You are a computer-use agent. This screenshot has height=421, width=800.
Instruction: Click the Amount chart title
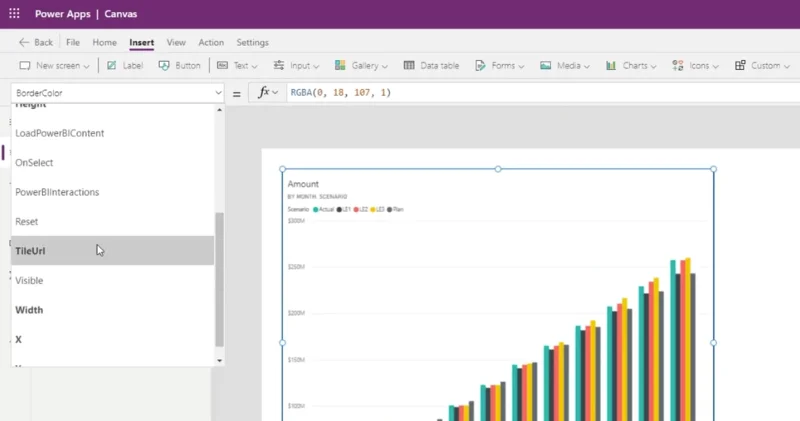(x=303, y=184)
